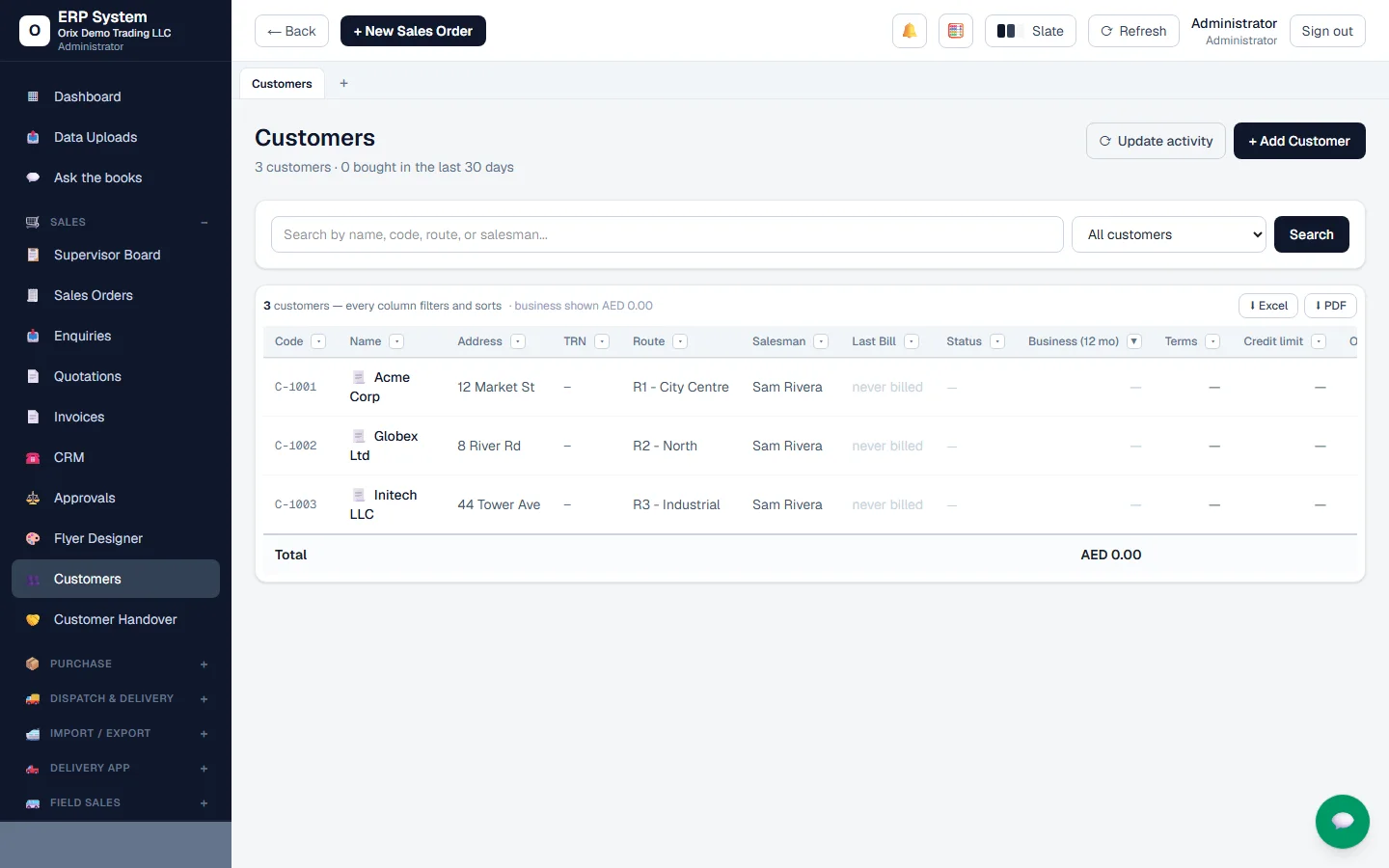Click the document icon next to Acme Corp
Screen dimensions: 1389x868
(359, 377)
